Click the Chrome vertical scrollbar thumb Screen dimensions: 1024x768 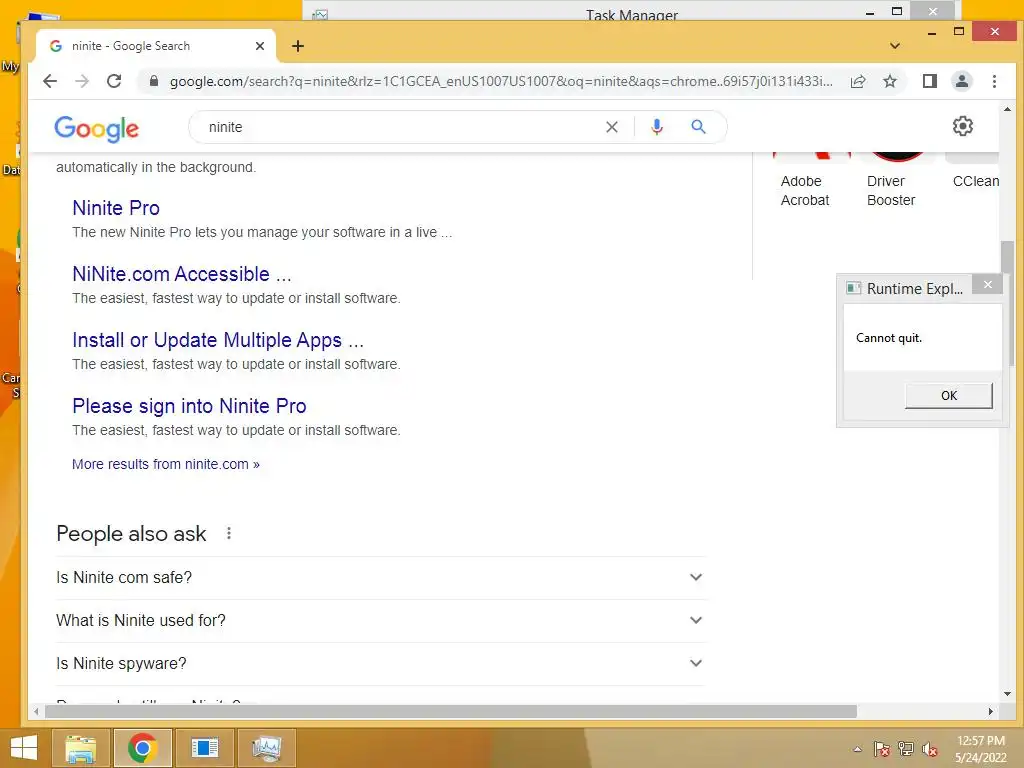(x=1007, y=259)
